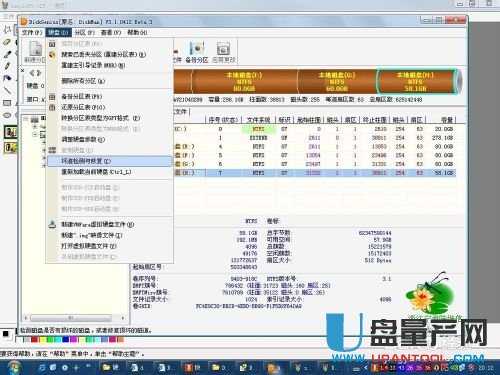
Task: Click the previous-disk left arrow
Action: (x=32, y=73)
